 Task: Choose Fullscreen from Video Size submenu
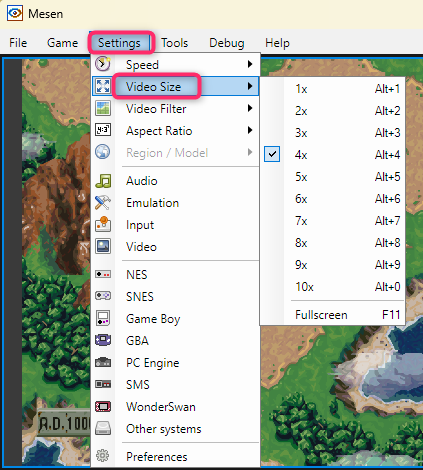coord(347,315)
